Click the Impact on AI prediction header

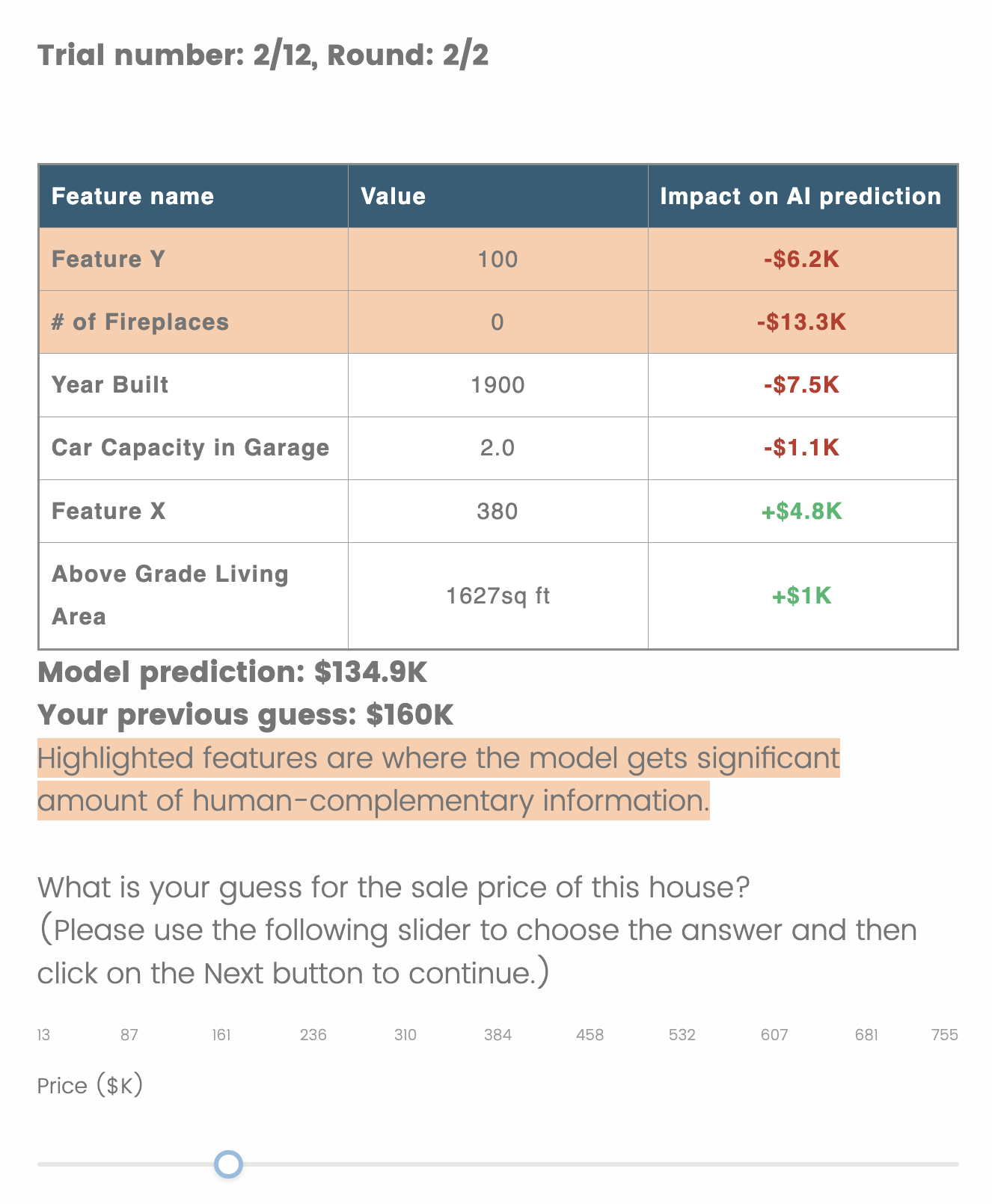point(800,197)
